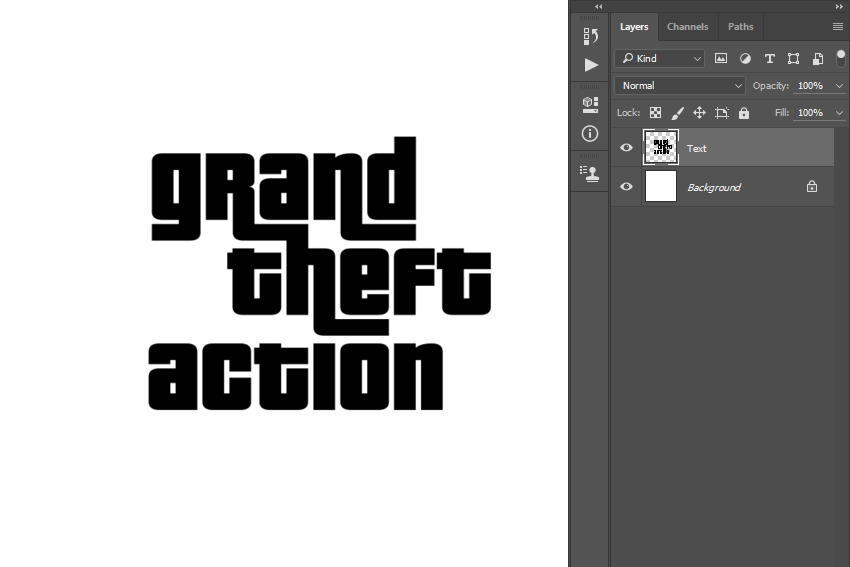Toggle Lock transparent pixels
Viewport: 850px width, 567px height.
tap(655, 113)
